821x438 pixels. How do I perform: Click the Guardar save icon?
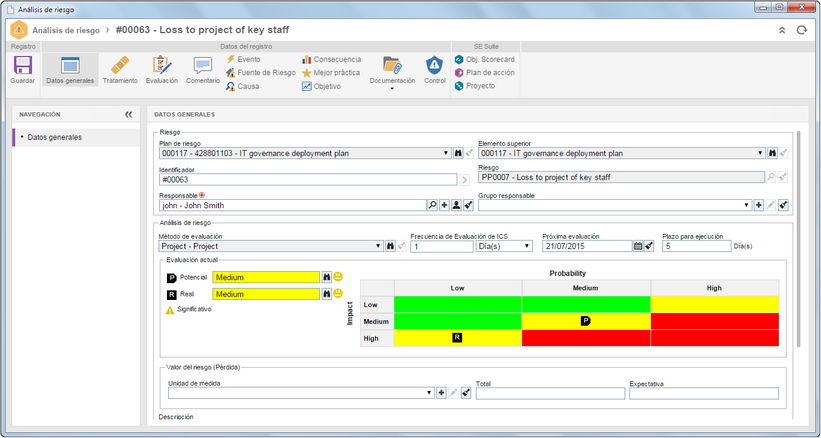click(x=23, y=66)
